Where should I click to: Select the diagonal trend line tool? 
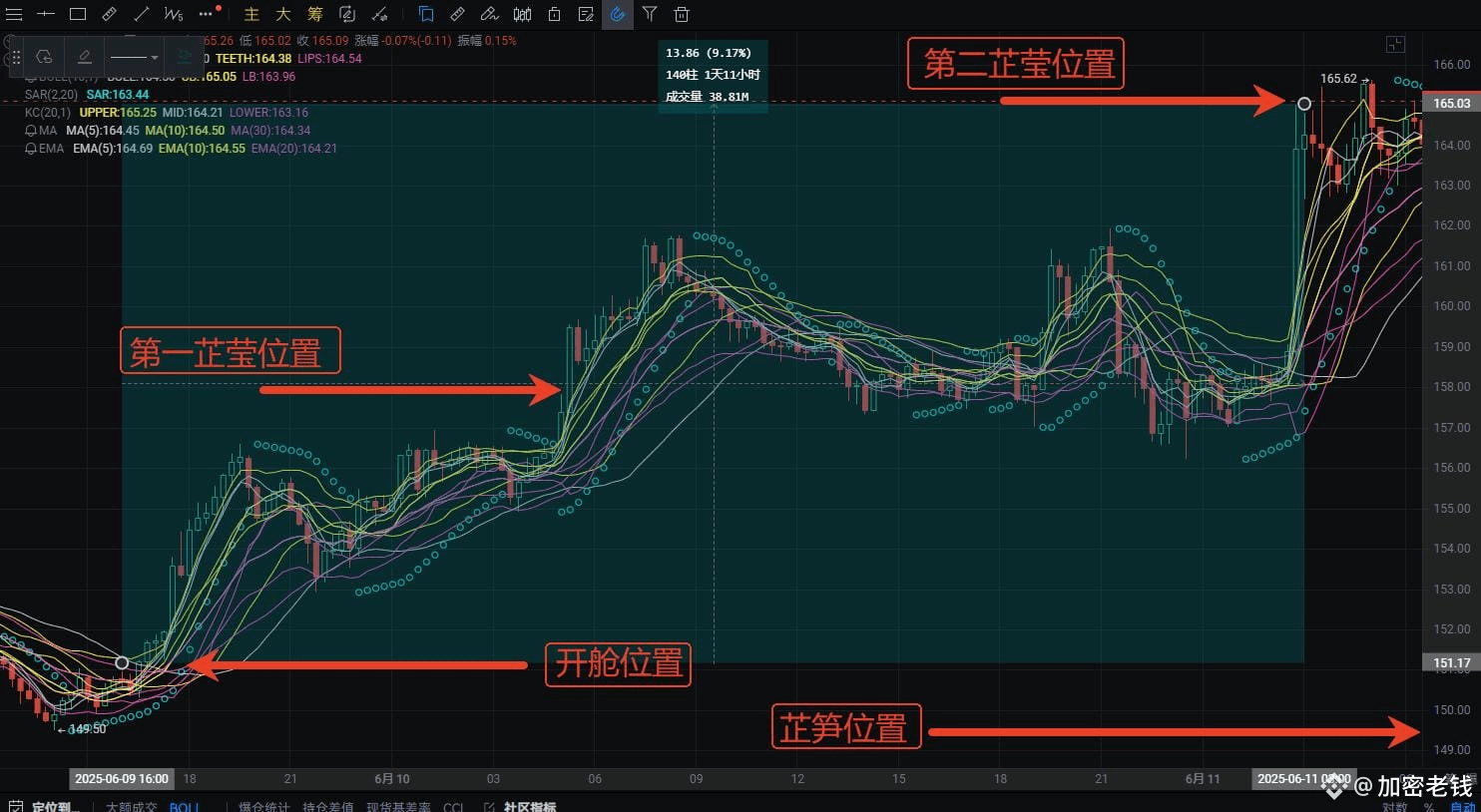(142, 14)
